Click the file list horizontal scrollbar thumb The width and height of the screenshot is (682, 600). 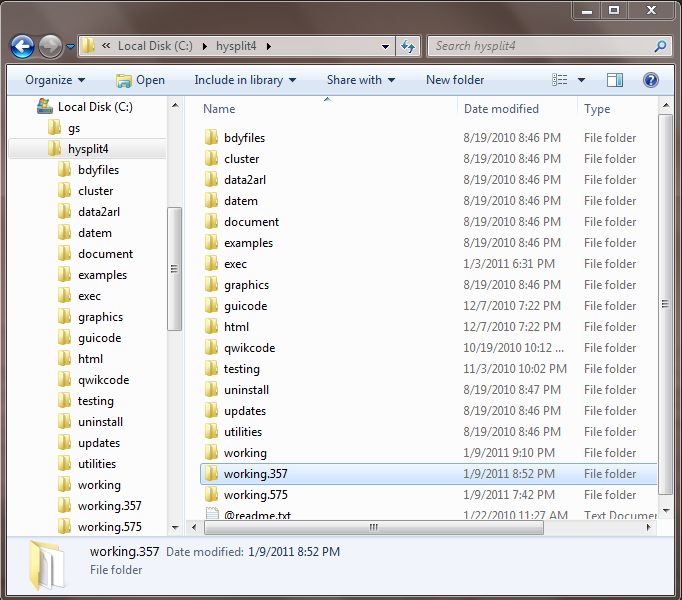(374, 527)
